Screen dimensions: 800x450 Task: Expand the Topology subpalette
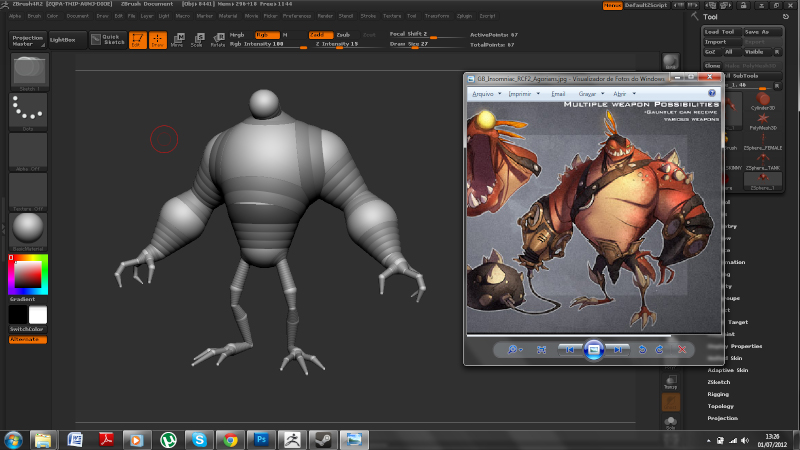coord(720,406)
